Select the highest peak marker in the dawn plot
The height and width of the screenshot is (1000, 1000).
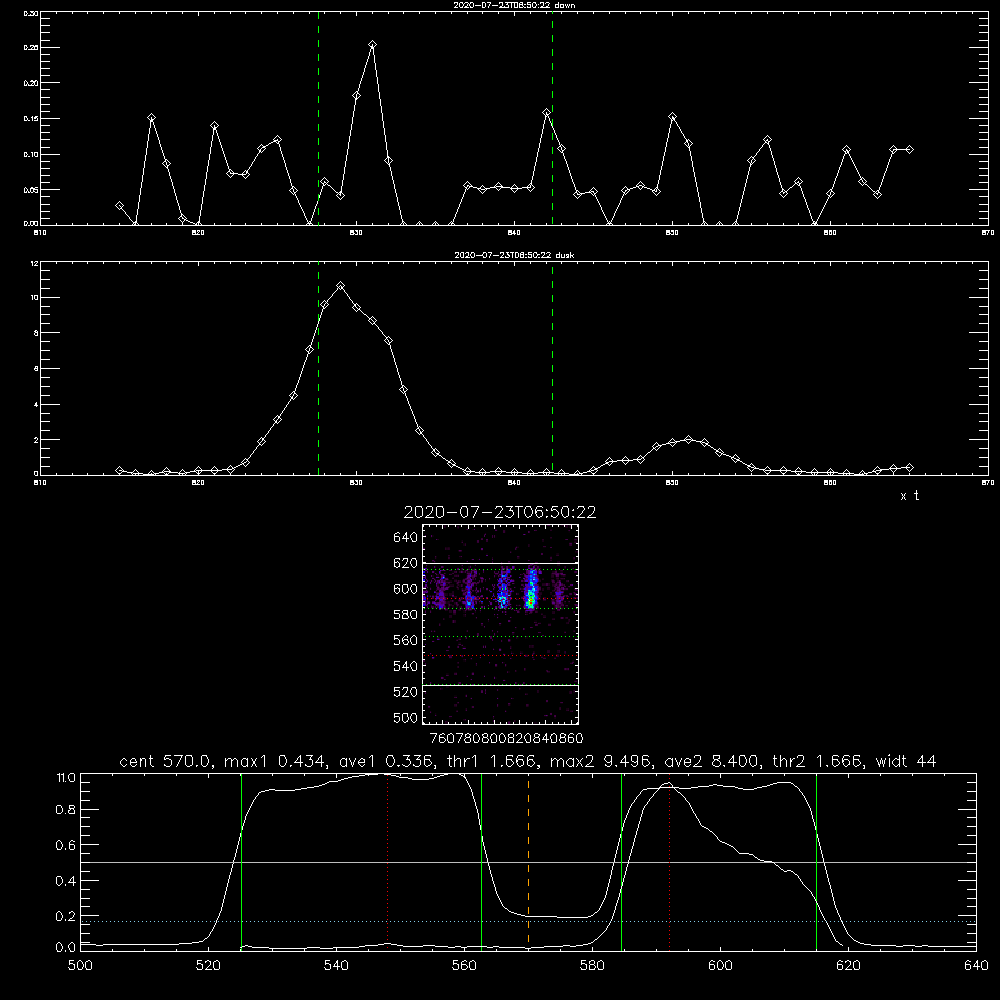pyautogui.click(x=372, y=45)
